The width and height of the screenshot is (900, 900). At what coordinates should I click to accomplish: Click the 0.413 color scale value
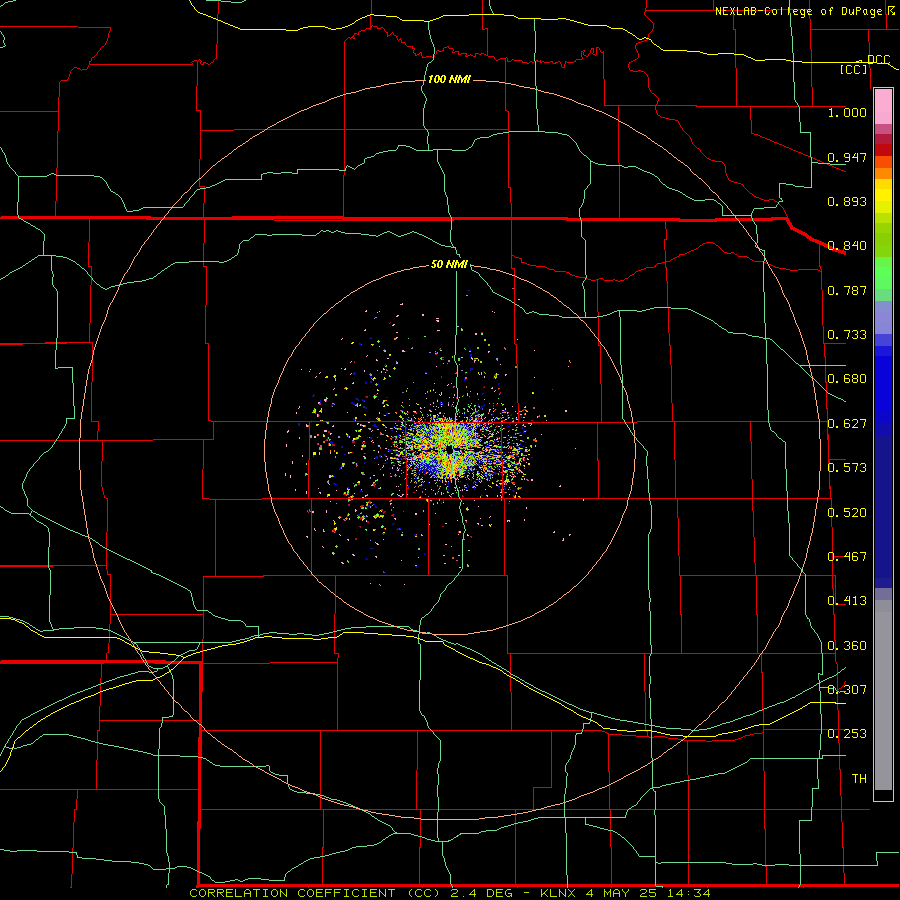coord(847,601)
